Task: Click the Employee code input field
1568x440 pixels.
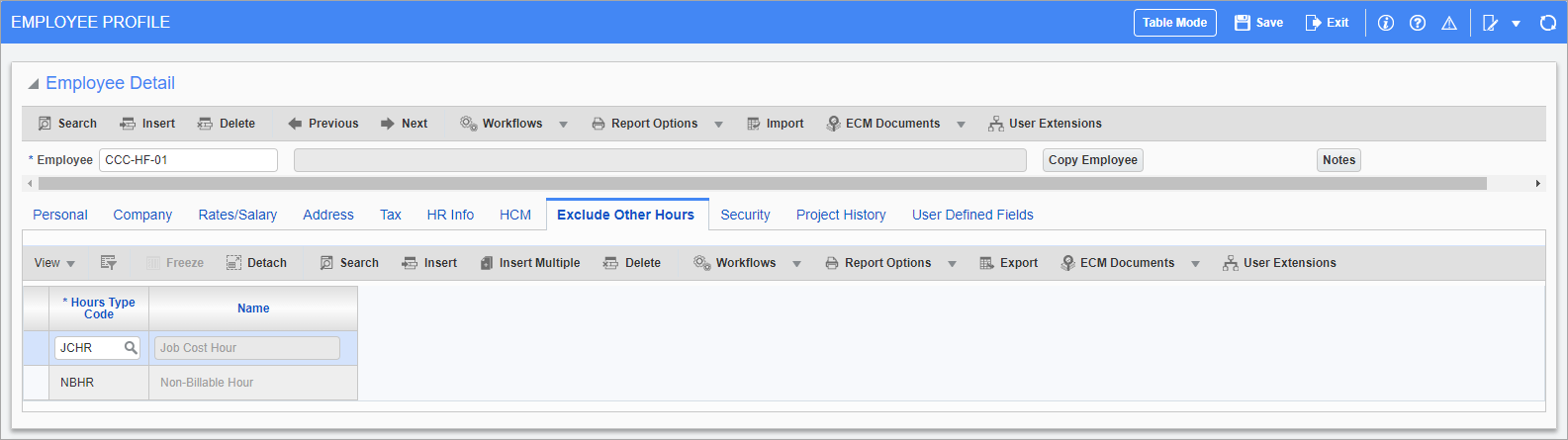Action: 188,160
